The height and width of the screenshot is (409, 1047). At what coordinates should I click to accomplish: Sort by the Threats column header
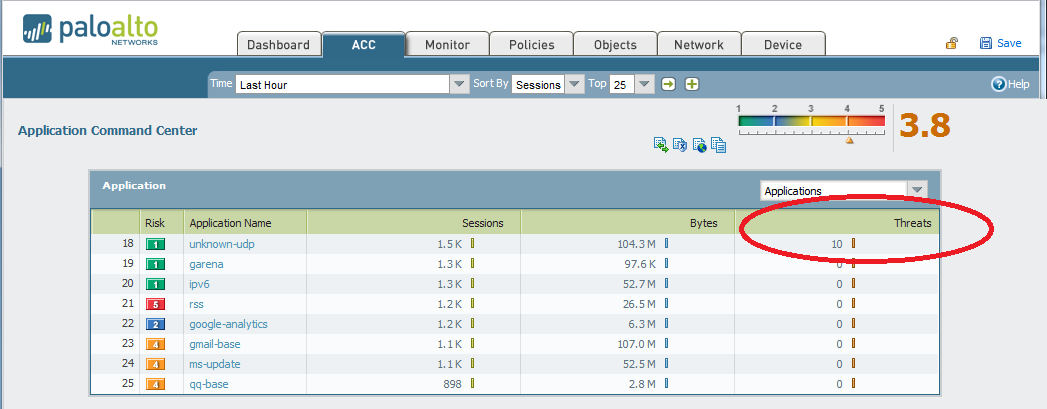[913, 223]
